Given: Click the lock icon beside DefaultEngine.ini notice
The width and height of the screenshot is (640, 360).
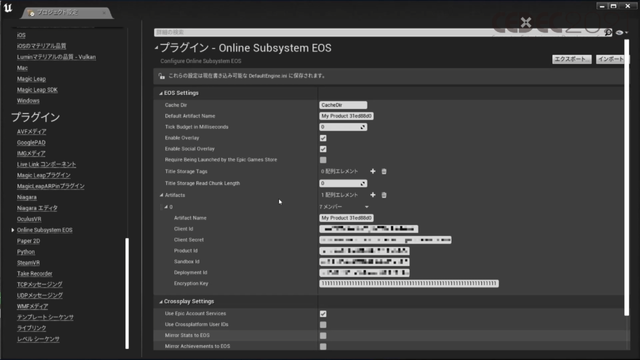Looking at the screenshot, I should click(x=162, y=76).
